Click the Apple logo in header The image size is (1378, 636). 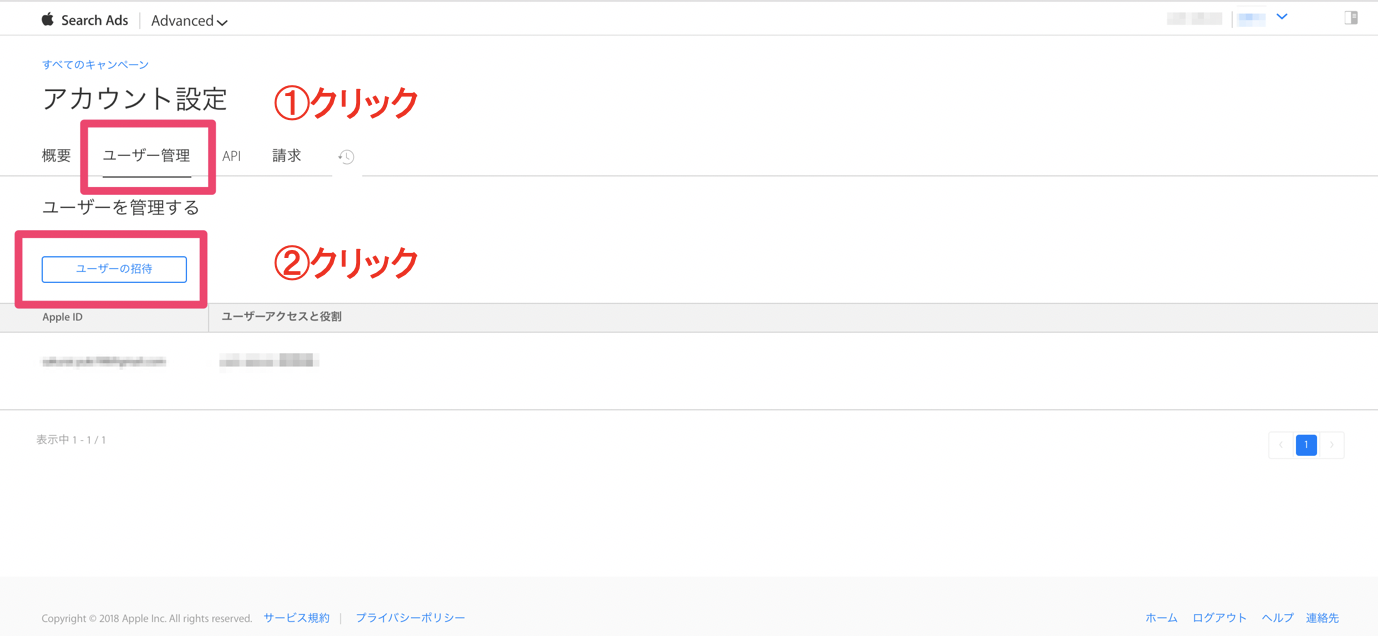[47, 19]
